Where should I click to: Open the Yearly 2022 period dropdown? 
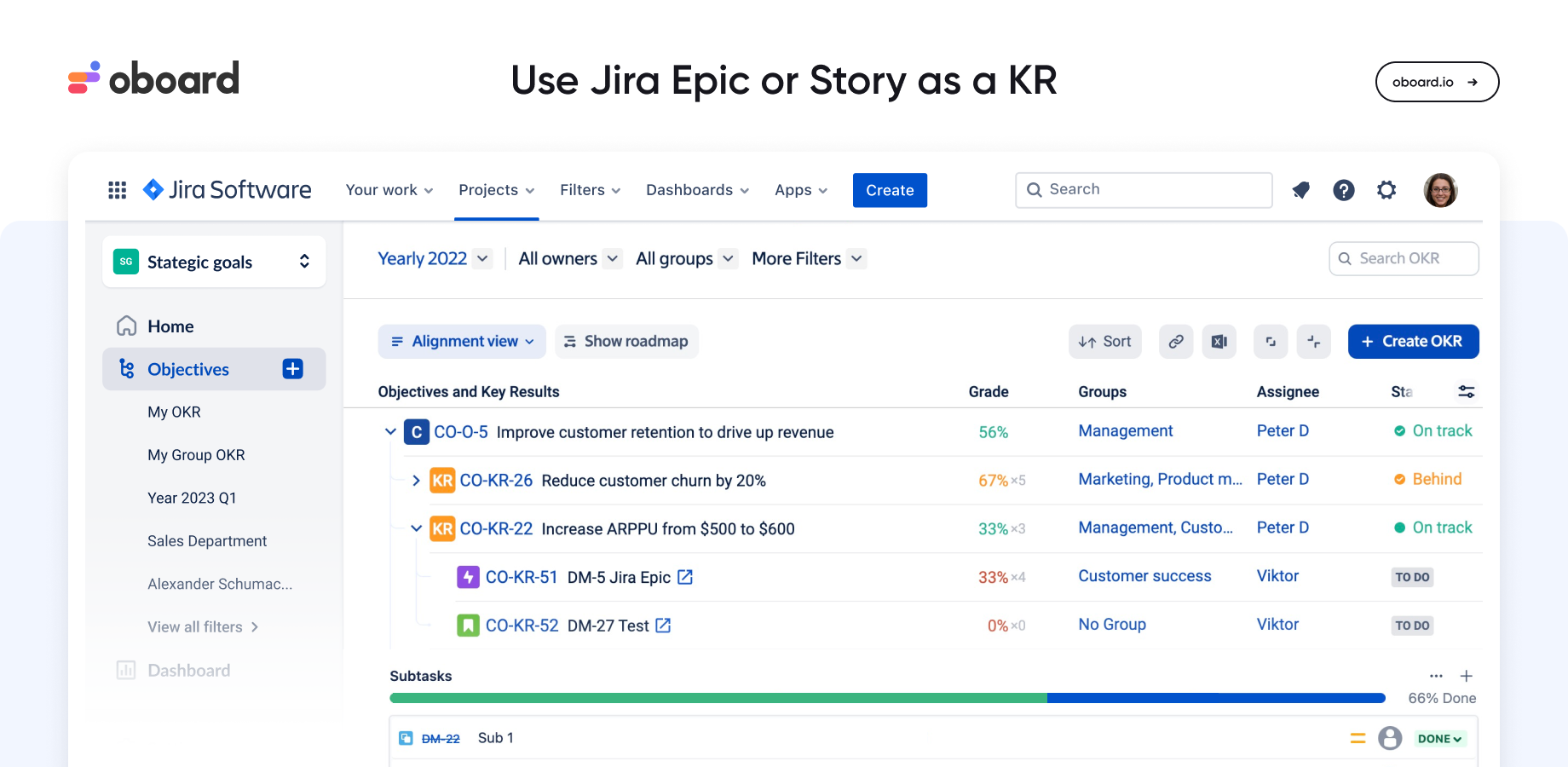point(434,258)
